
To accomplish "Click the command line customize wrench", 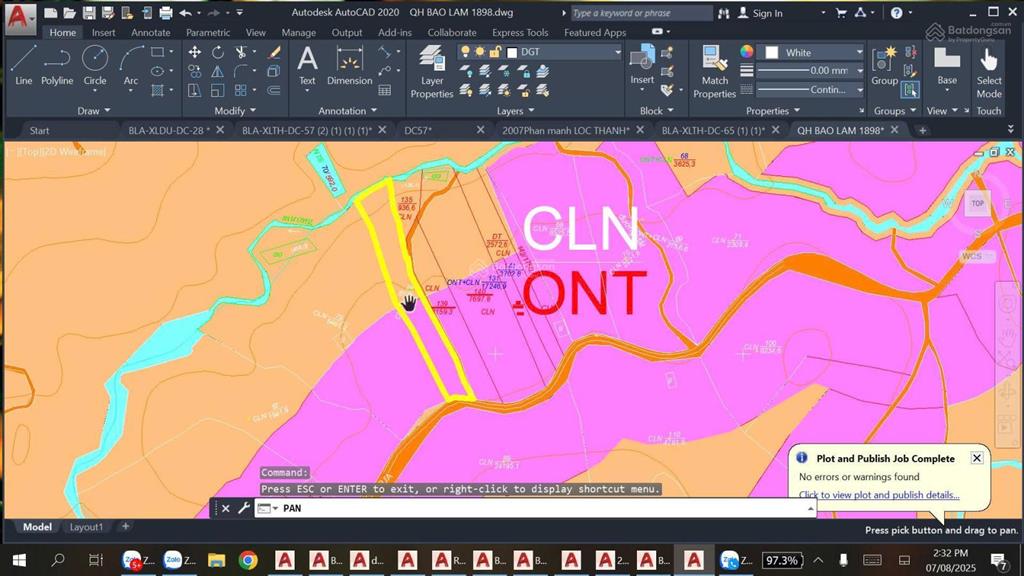I will [244, 507].
